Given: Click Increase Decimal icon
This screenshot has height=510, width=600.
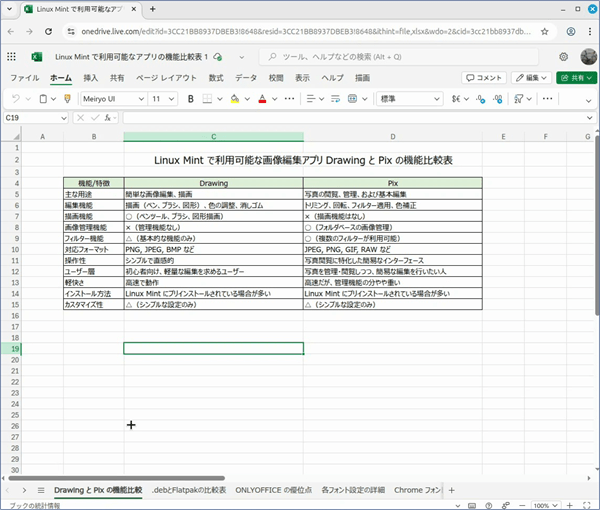Looking at the screenshot, I should (x=481, y=99).
